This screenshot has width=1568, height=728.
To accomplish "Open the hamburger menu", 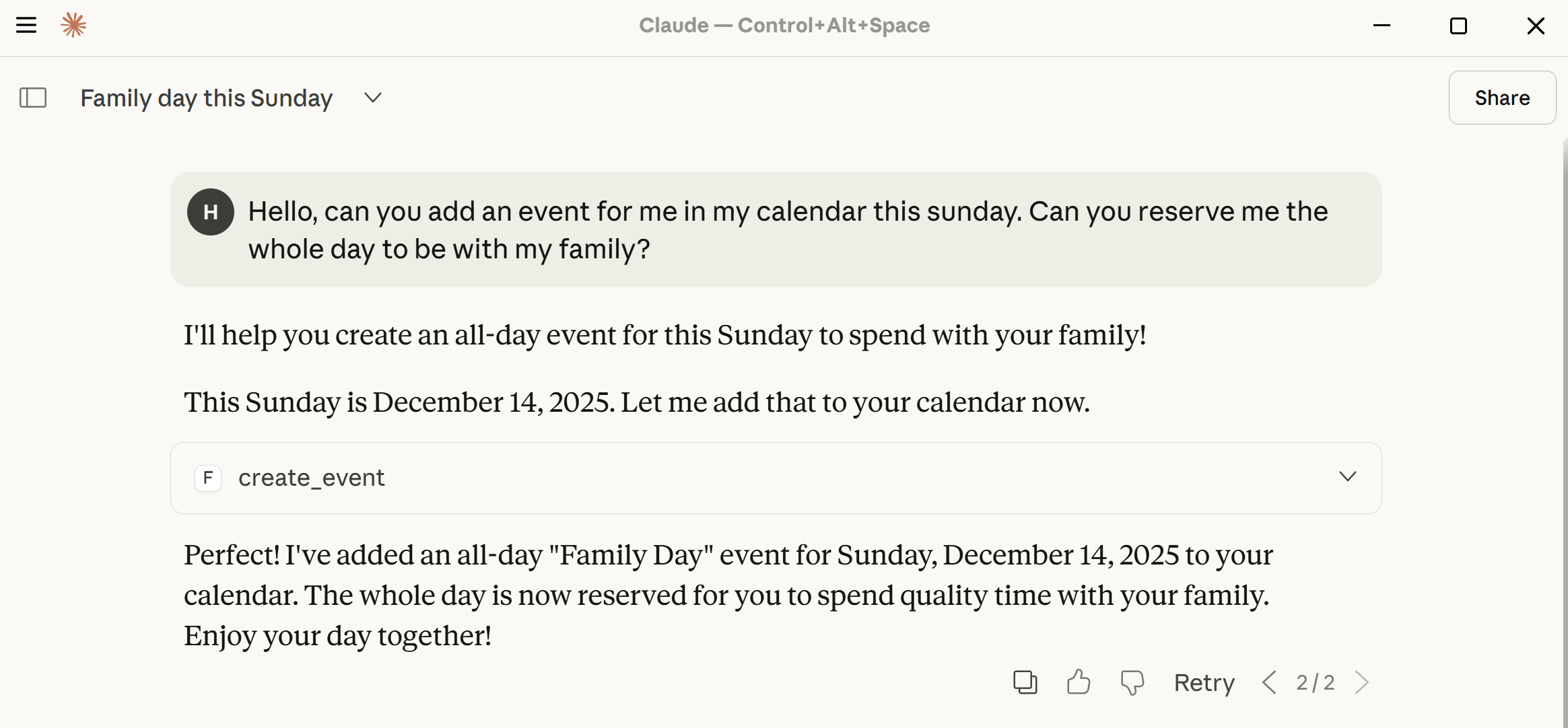I will pyautogui.click(x=26, y=25).
